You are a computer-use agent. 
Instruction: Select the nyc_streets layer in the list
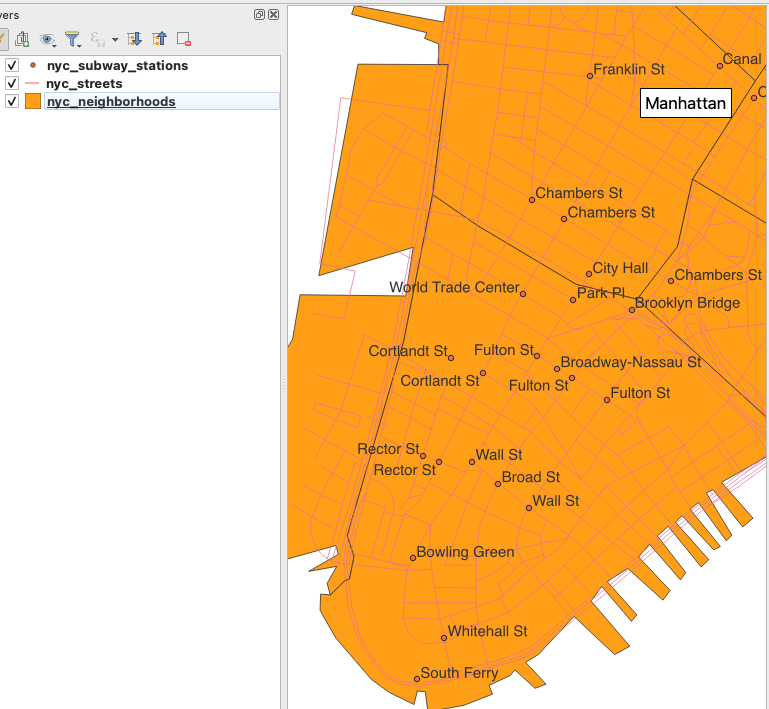point(84,84)
